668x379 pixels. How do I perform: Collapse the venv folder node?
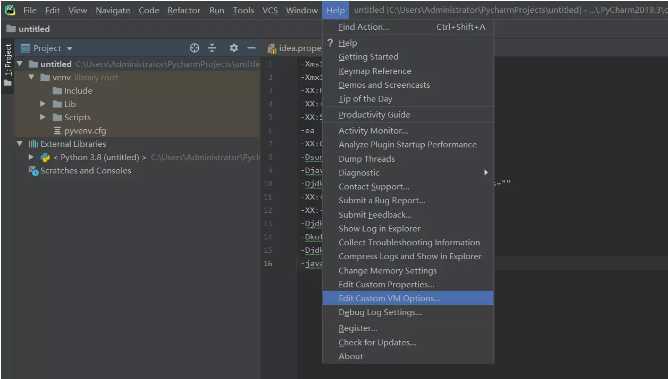coord(32,77)
